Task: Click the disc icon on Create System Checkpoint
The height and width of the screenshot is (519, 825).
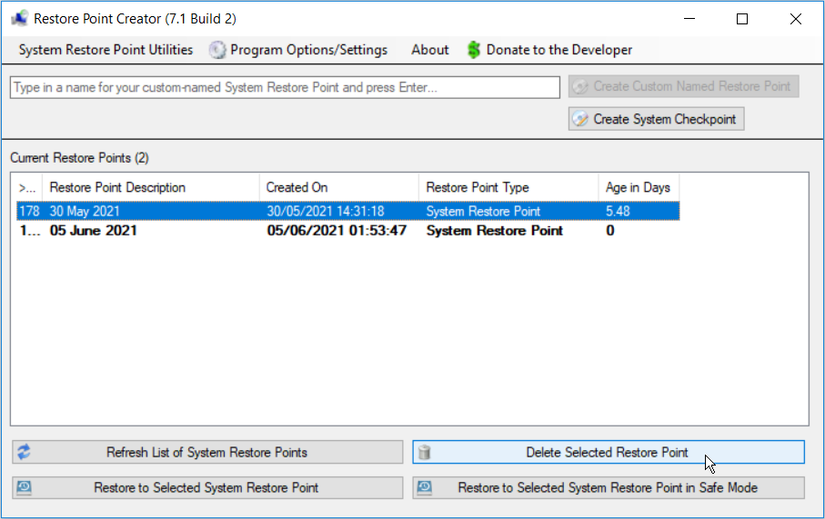Action: pyautogui.click(x=580, y=119)
